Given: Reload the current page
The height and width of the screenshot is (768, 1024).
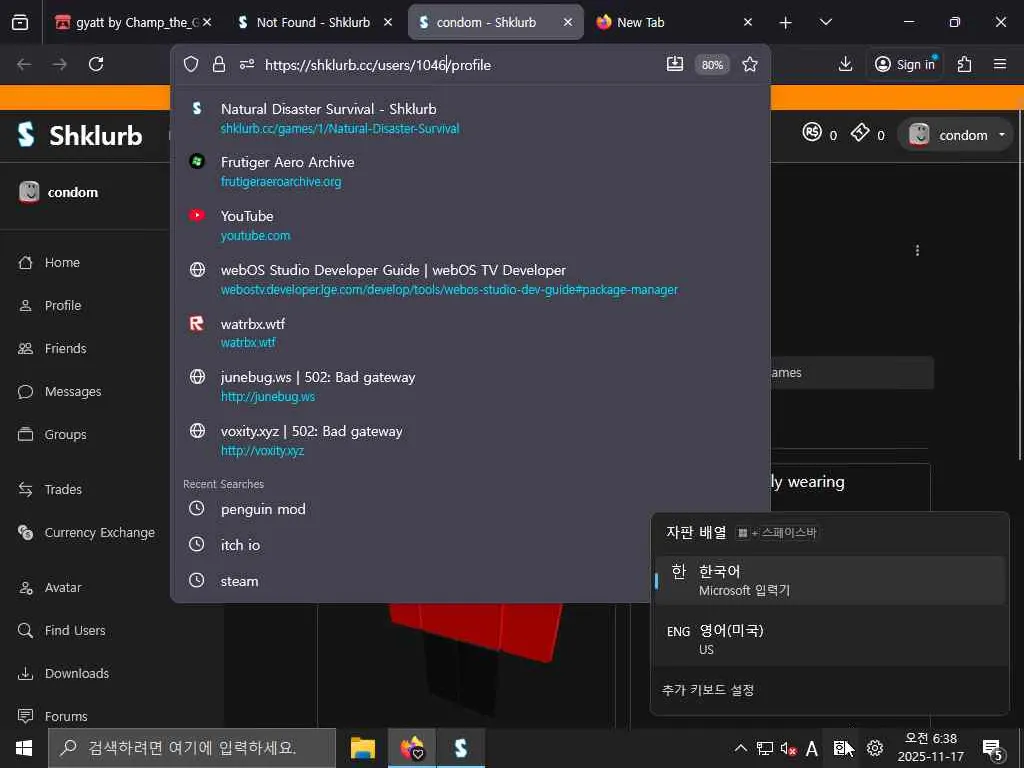Looking at the screenshot, I should click(96, 64).
